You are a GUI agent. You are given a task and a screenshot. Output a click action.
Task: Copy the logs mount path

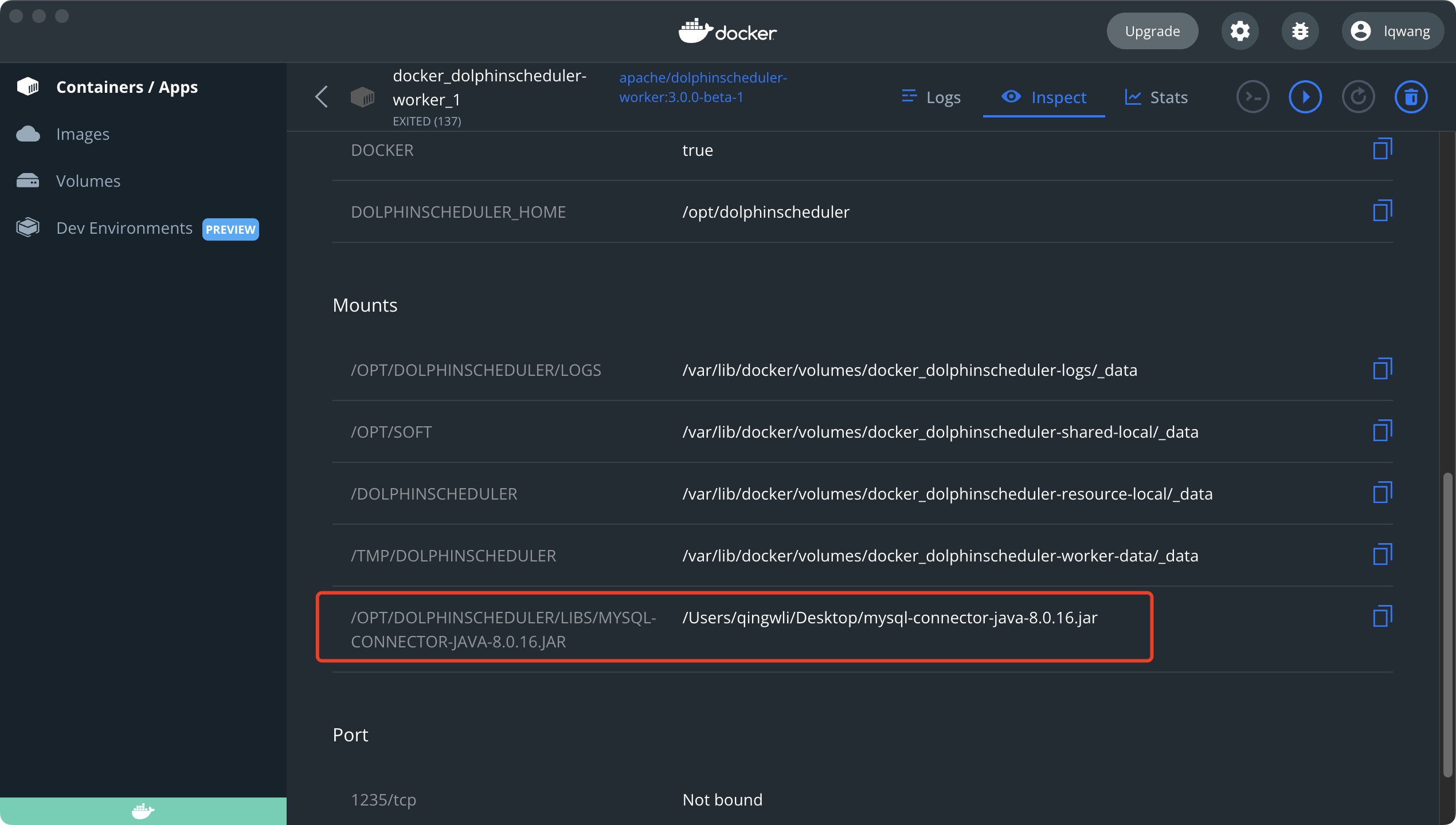tap(1382, 369)
